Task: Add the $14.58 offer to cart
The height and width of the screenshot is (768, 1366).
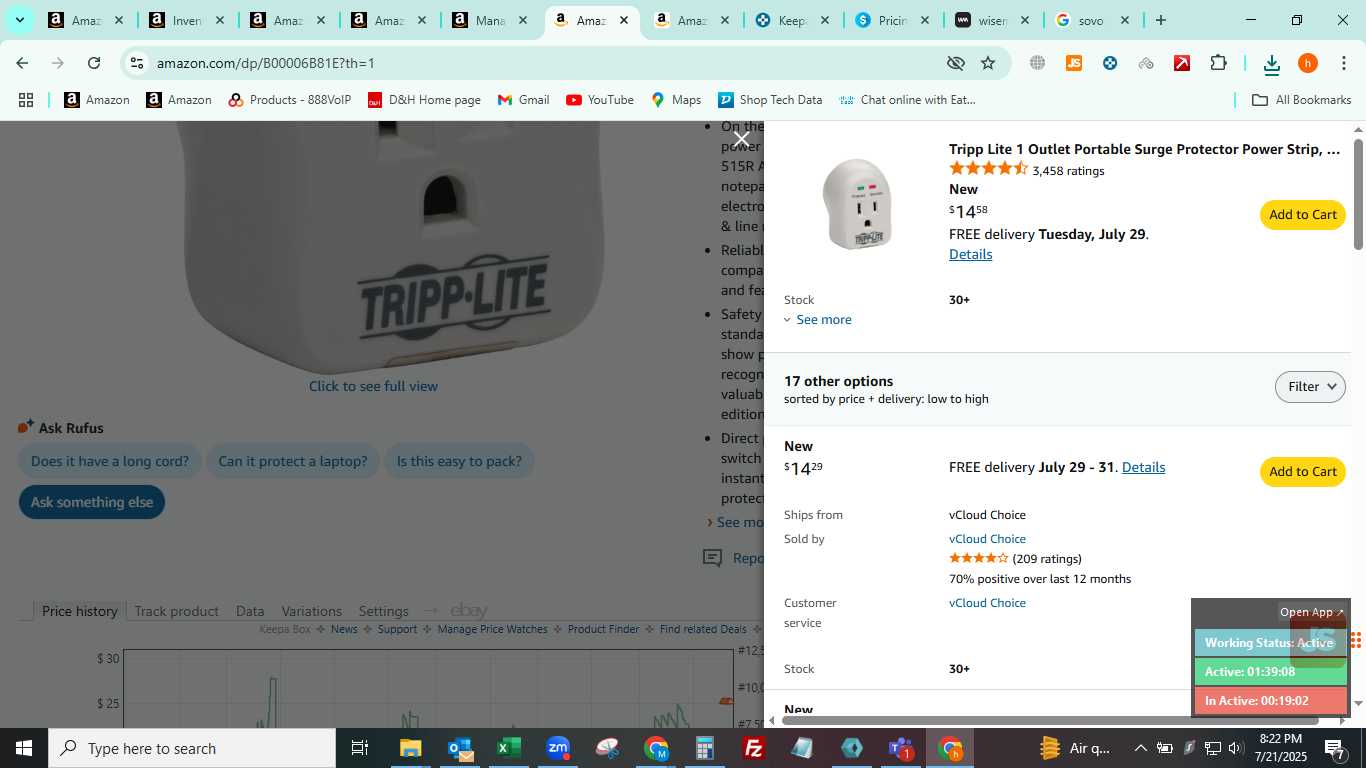Action: pyautogui.click(x=1302, y=215)
